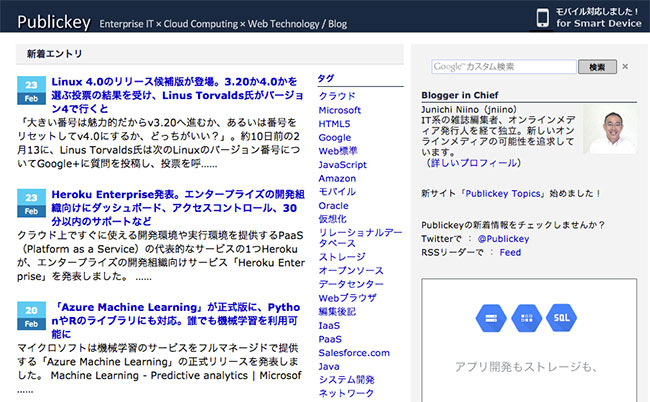Select the クラウド tag
The height and width of the screenshot is (402, 650).
(337, 96)
